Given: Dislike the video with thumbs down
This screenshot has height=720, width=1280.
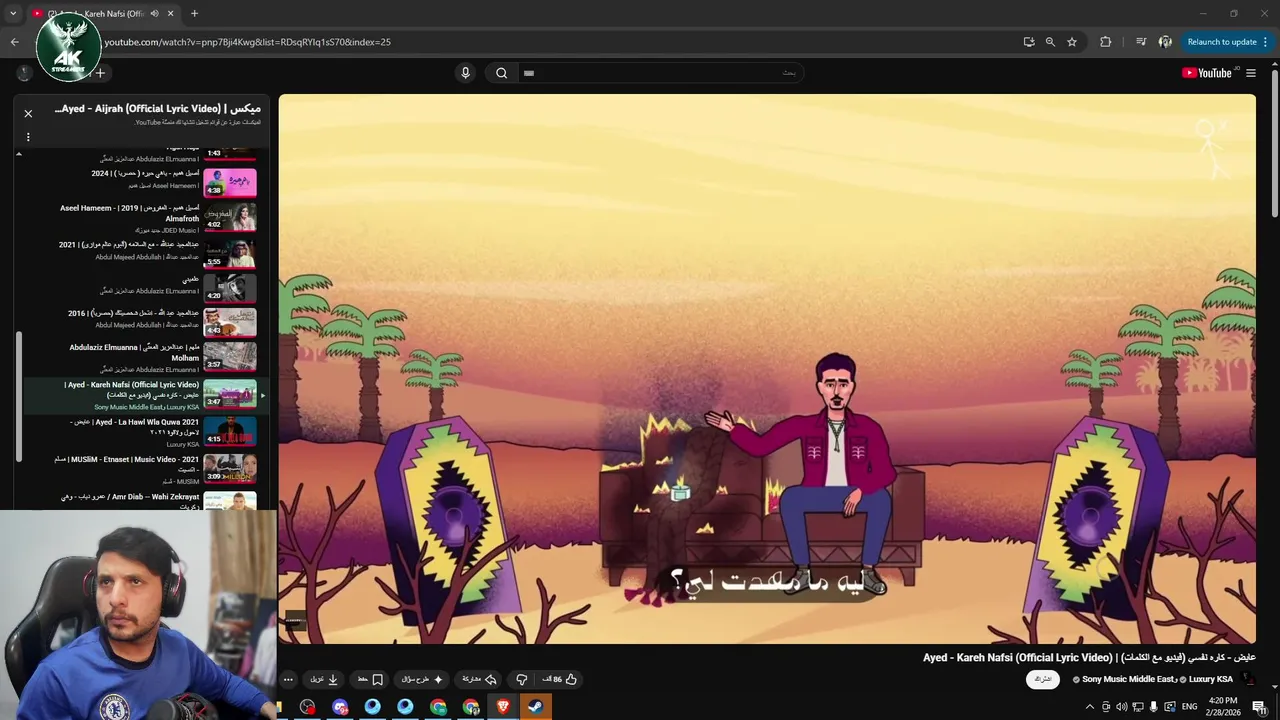Looking at the screenshot, I should coord(521,679).
